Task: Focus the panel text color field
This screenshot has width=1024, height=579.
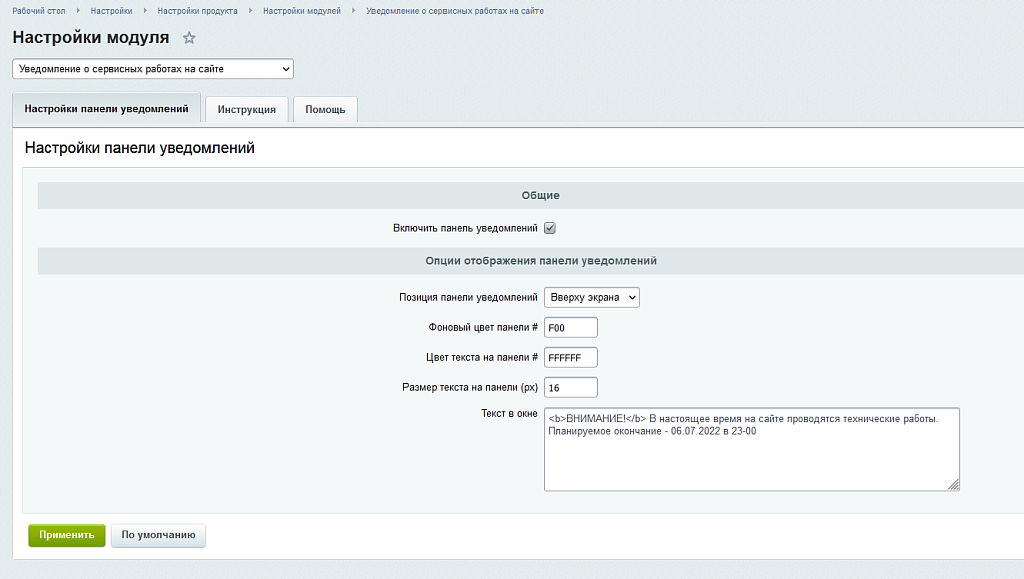Action: (x=570, y=357)
